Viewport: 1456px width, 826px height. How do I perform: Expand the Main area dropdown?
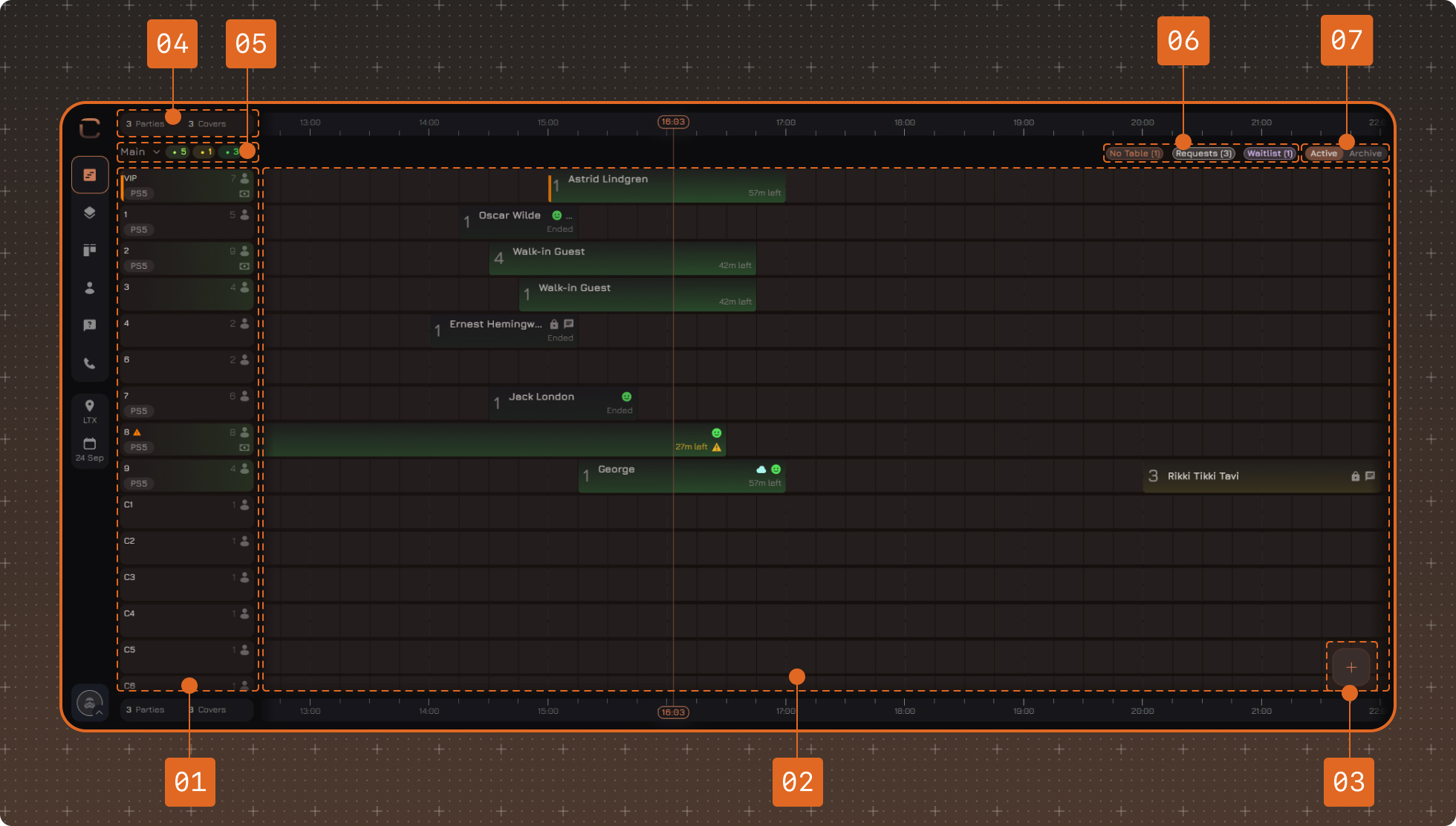tap(140, 152)
